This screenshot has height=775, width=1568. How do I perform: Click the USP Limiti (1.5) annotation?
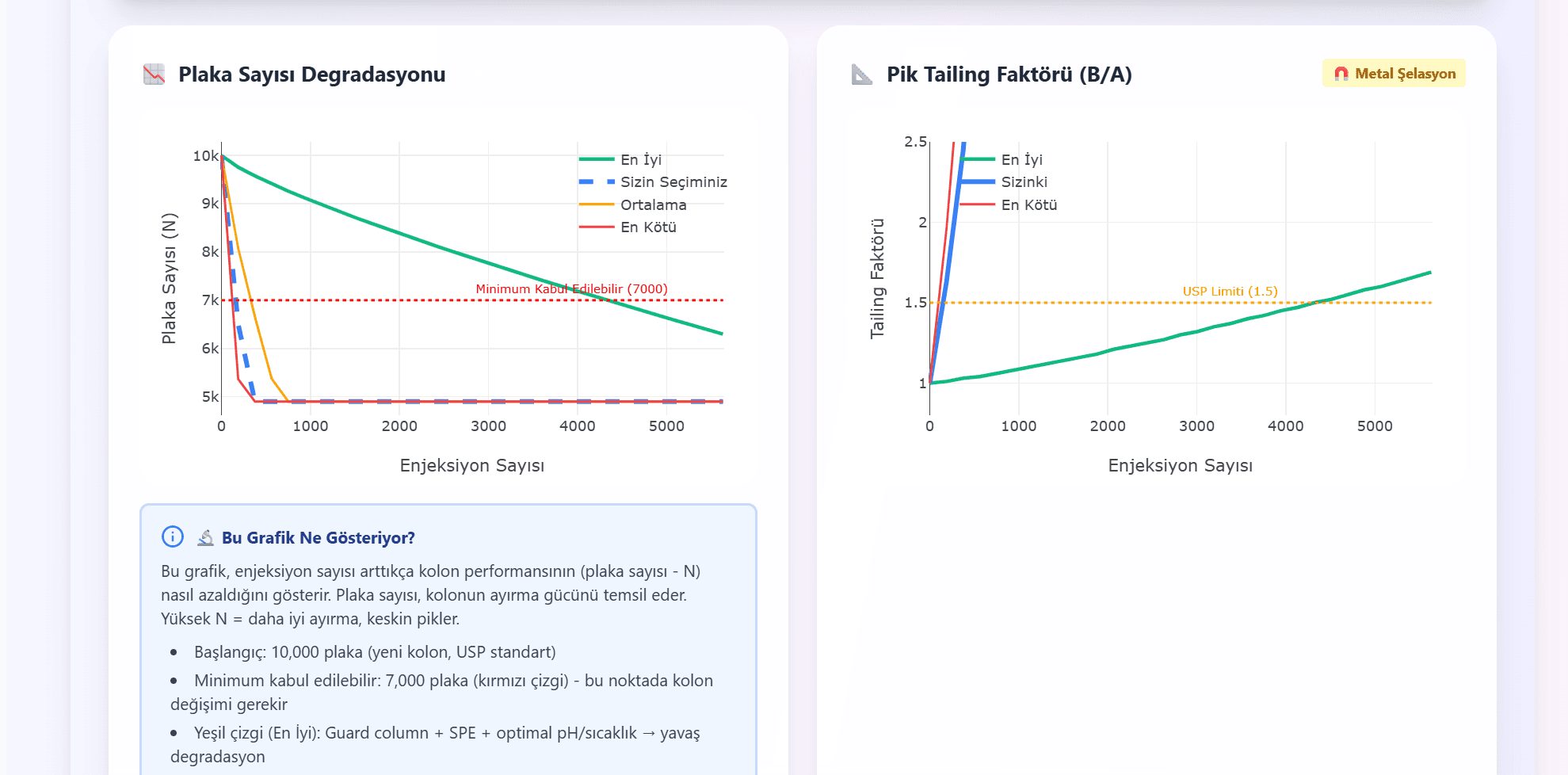point(1230,292)
